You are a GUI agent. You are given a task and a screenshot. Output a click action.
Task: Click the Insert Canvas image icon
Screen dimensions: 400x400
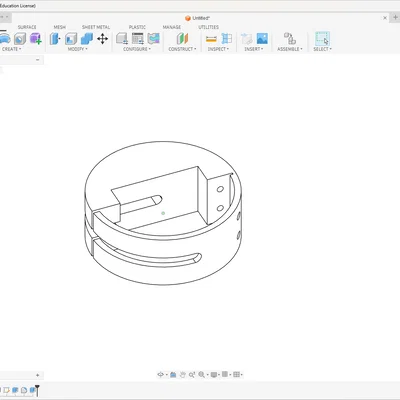(x=262, y=39)
